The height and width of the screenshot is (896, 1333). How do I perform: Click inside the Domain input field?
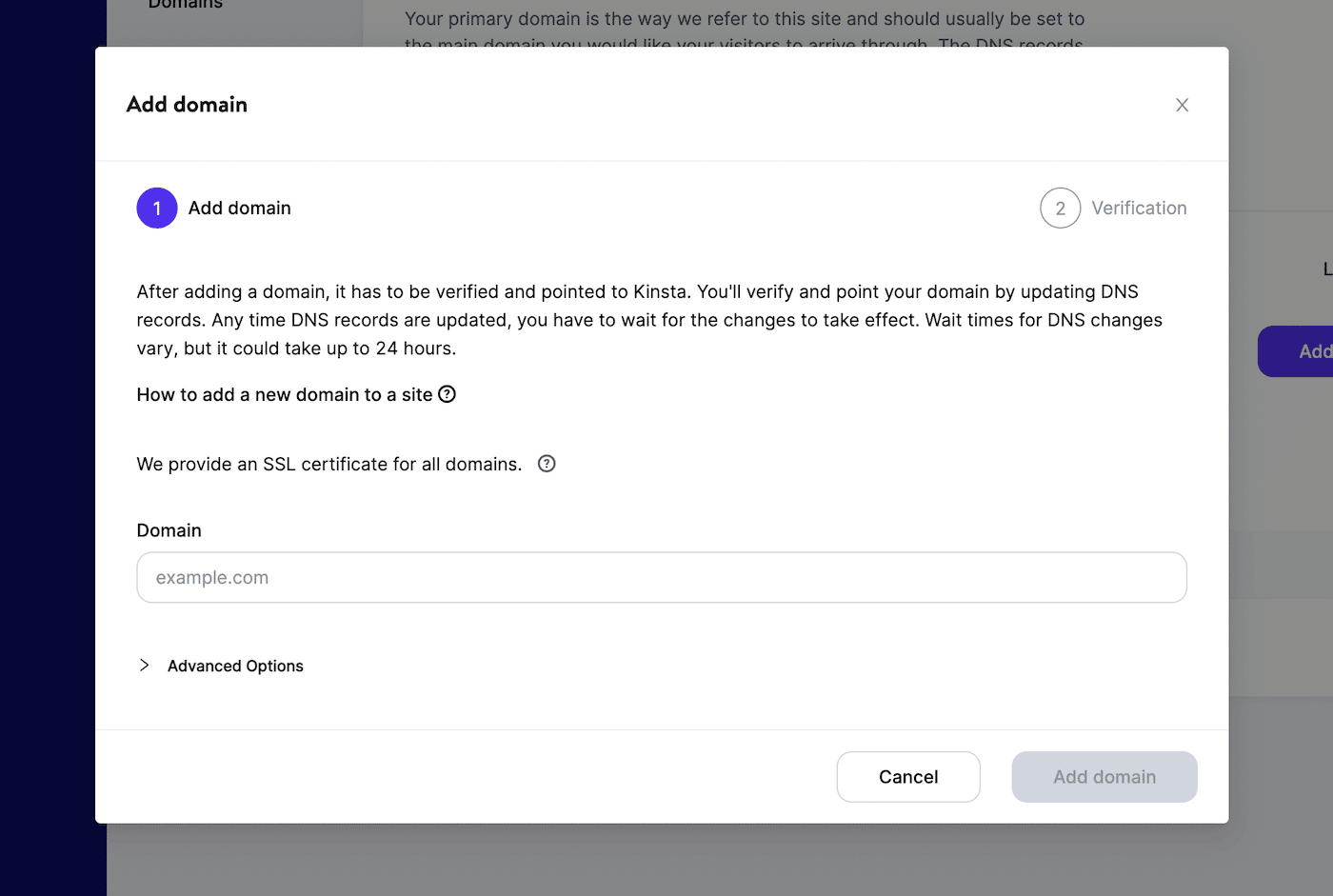click(662, 577)
